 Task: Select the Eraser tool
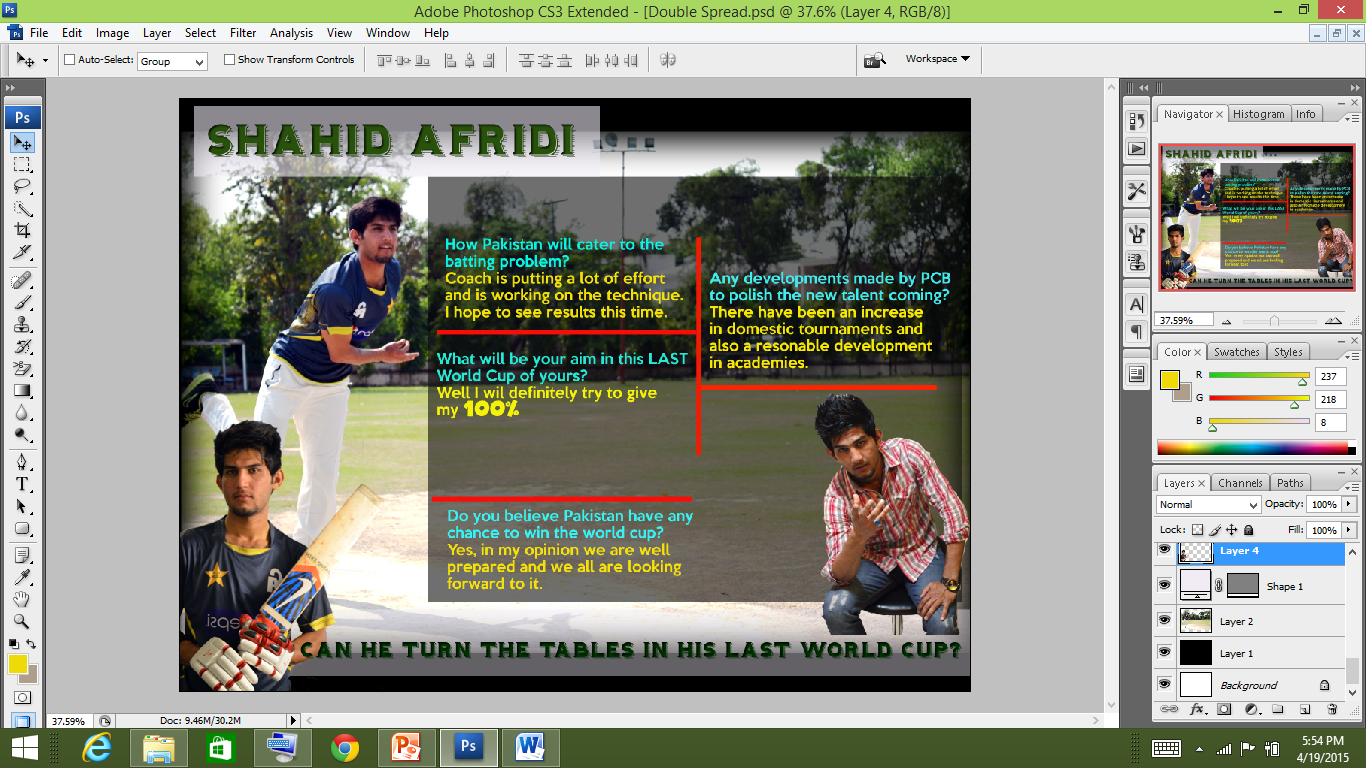click(22, 369)
